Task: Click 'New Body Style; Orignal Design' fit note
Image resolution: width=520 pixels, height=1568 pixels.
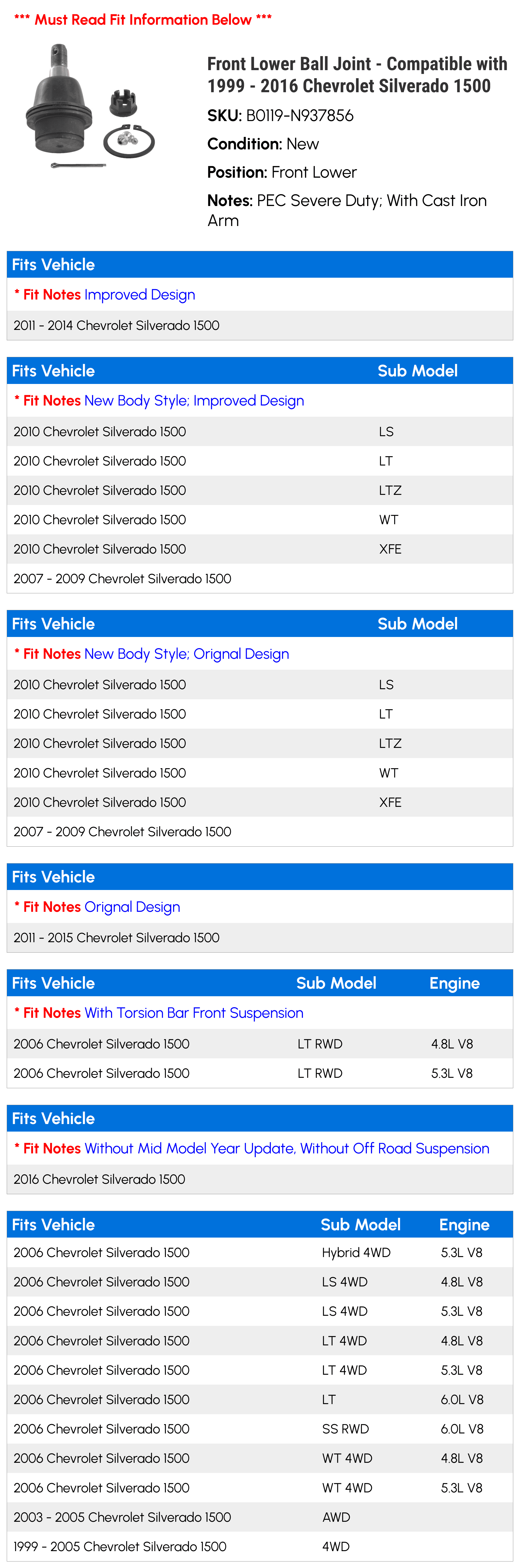Action: (x=187, y=654)
